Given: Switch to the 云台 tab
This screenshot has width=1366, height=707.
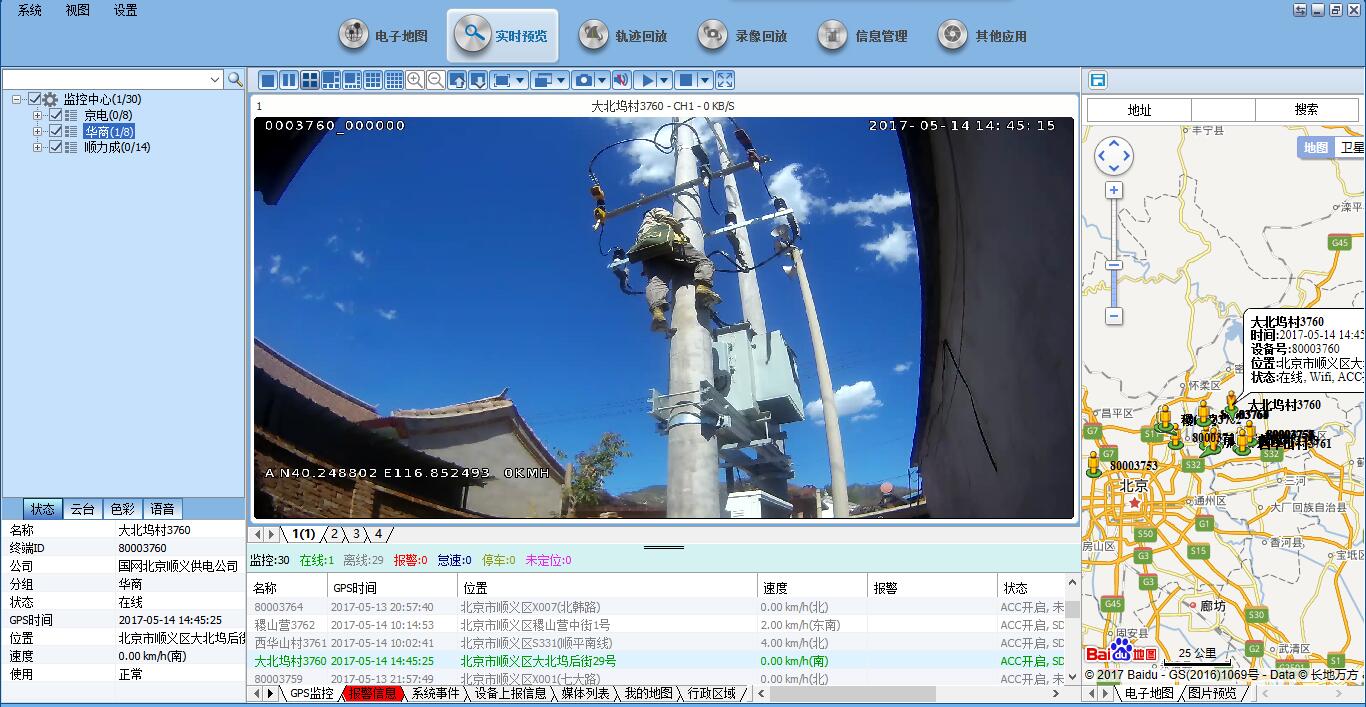Looking at the screenshot, I should 82,509.
